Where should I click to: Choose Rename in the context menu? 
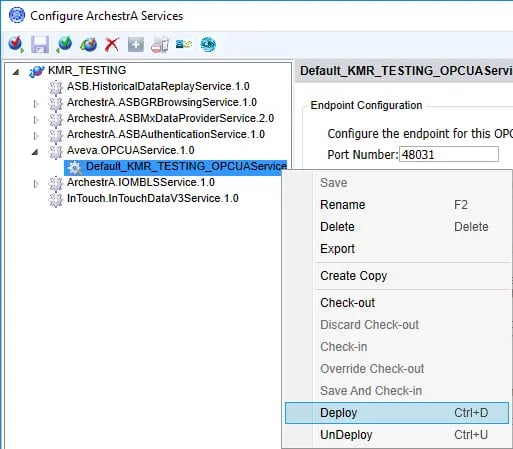click(397, 205)
